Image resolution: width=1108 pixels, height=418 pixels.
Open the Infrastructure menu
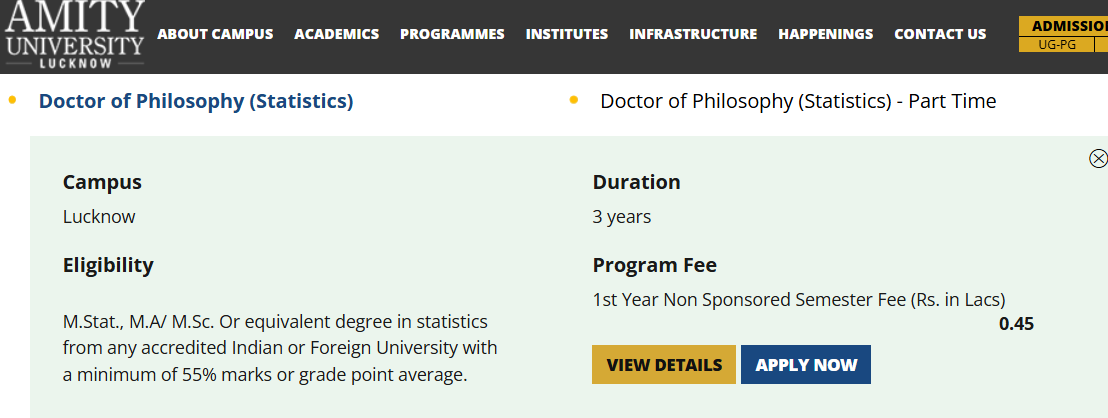(693, 34)
